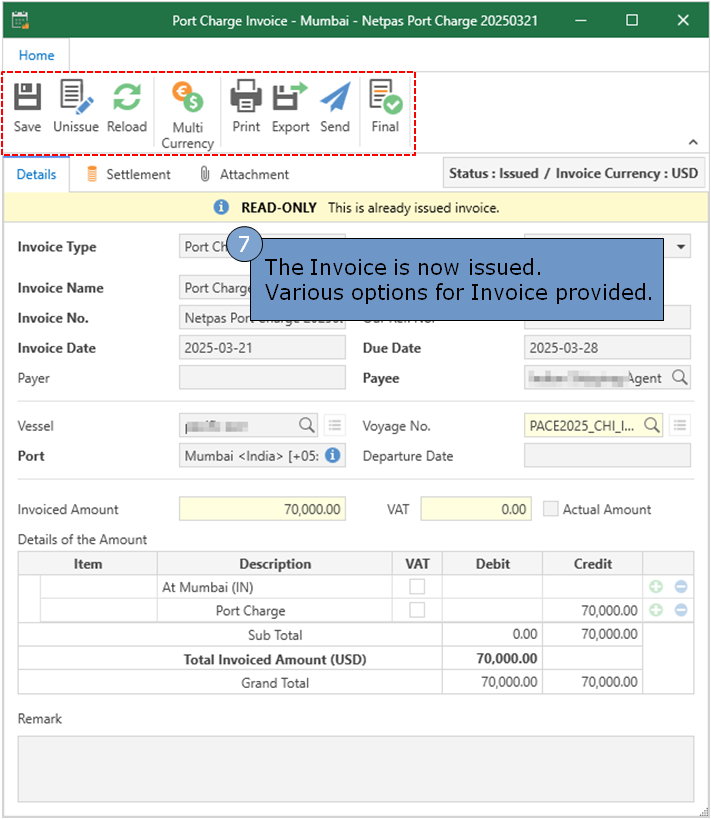Click the Description column header
711x819 pixels.
pyautogui.click(x=275, y=564)
